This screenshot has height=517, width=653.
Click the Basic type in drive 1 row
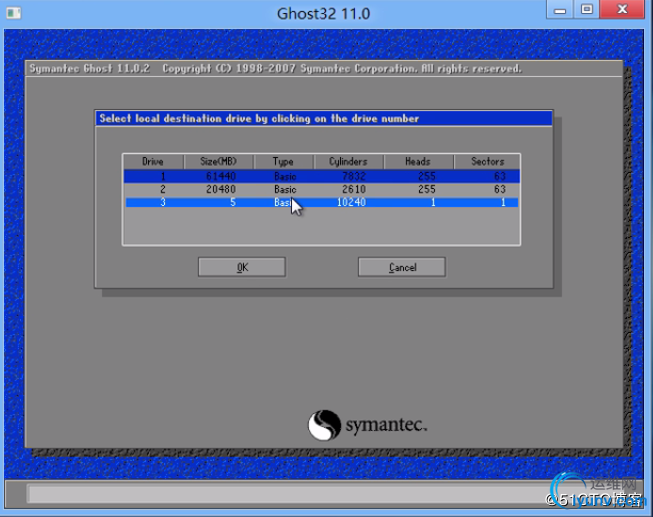[x=285, y=176]
